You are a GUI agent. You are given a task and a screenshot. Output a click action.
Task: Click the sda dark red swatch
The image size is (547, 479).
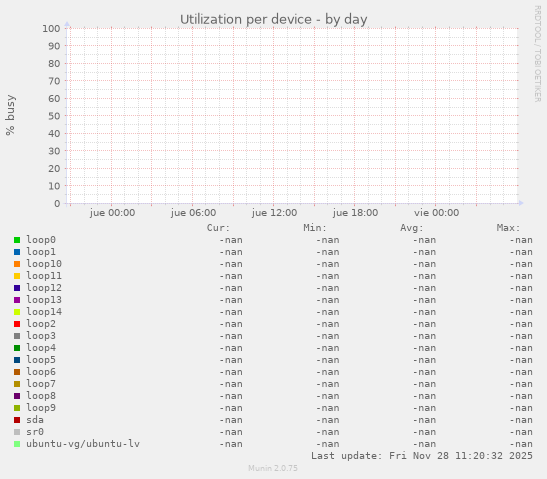click(x=17, y=420)
